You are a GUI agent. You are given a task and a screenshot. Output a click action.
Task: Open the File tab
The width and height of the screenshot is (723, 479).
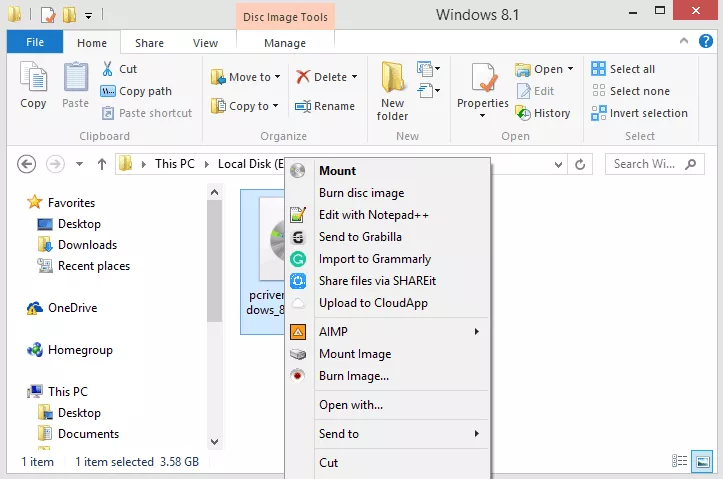click(35, 42)
